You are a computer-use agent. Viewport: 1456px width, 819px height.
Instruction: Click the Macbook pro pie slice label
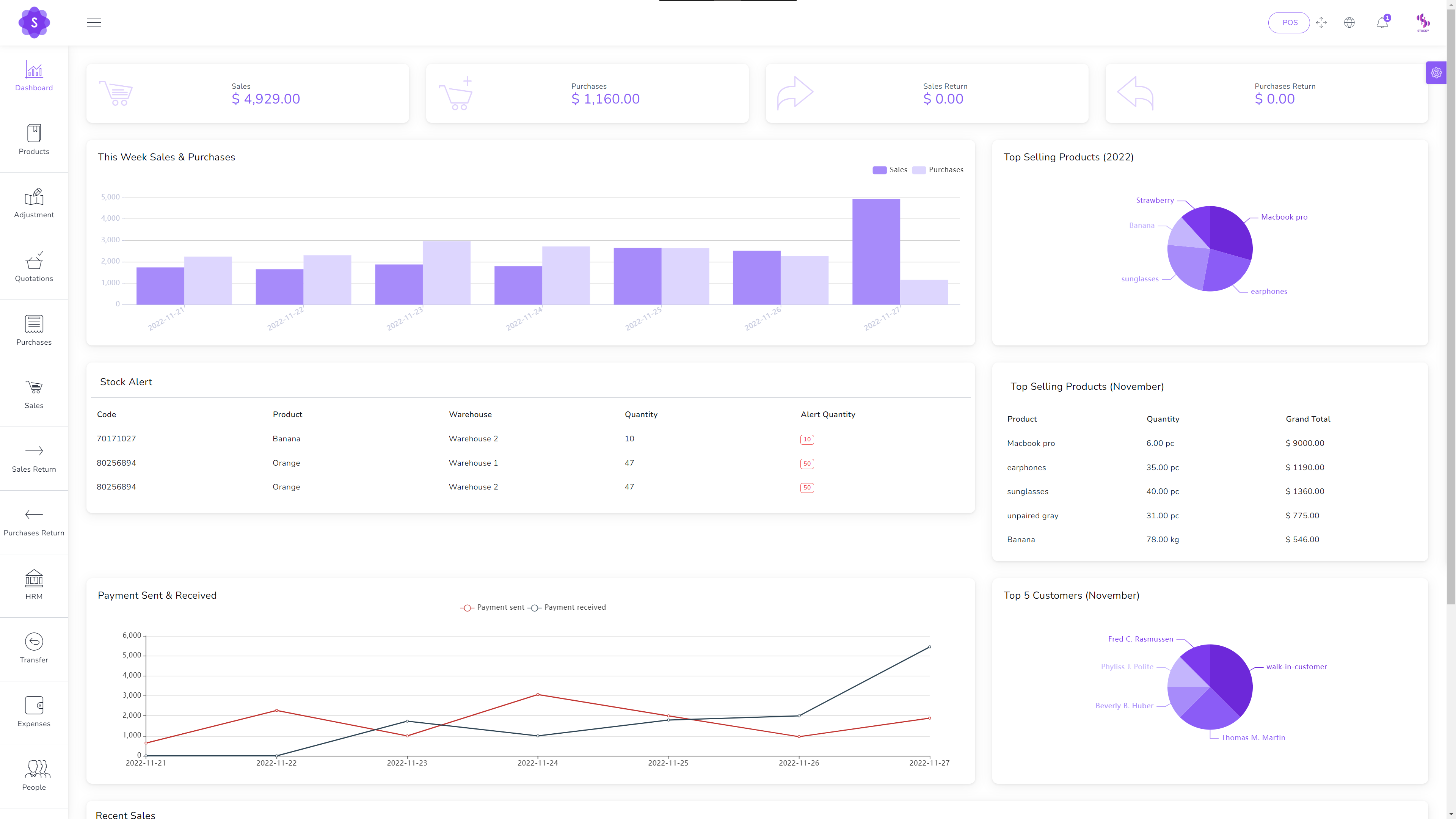pyautogui.click(x=1283, y=217)
